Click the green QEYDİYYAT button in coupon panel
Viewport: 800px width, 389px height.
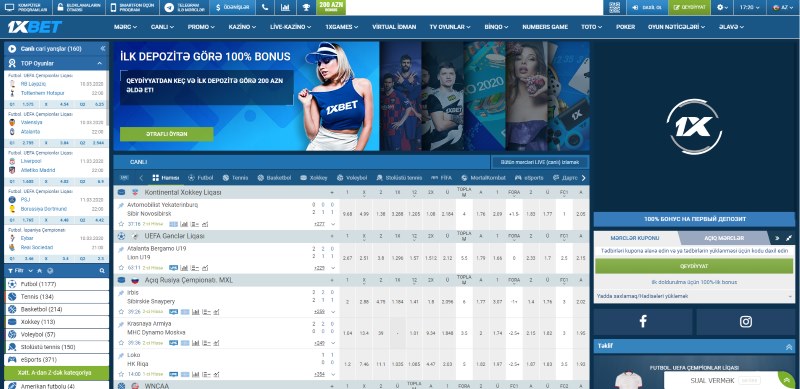(x=694, y=266)
